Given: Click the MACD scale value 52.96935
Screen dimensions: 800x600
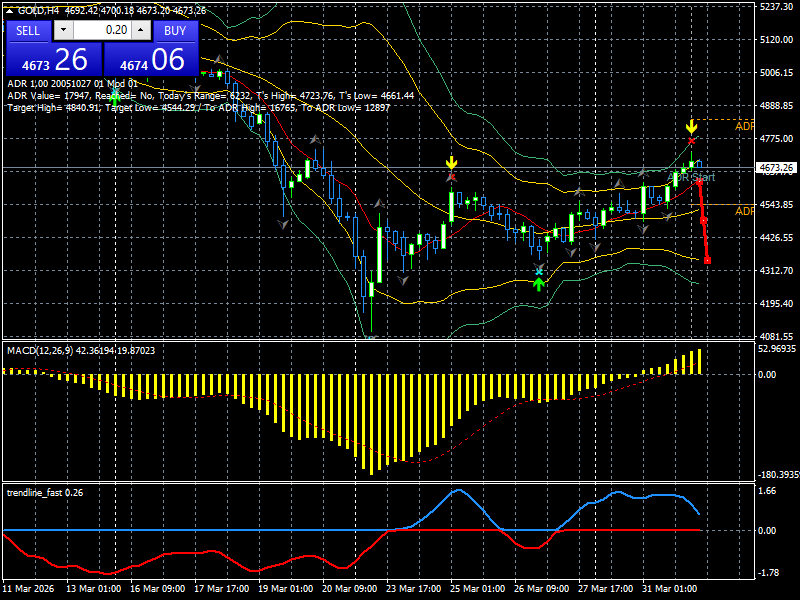Looking at the screenshot, I should point(777,349).
